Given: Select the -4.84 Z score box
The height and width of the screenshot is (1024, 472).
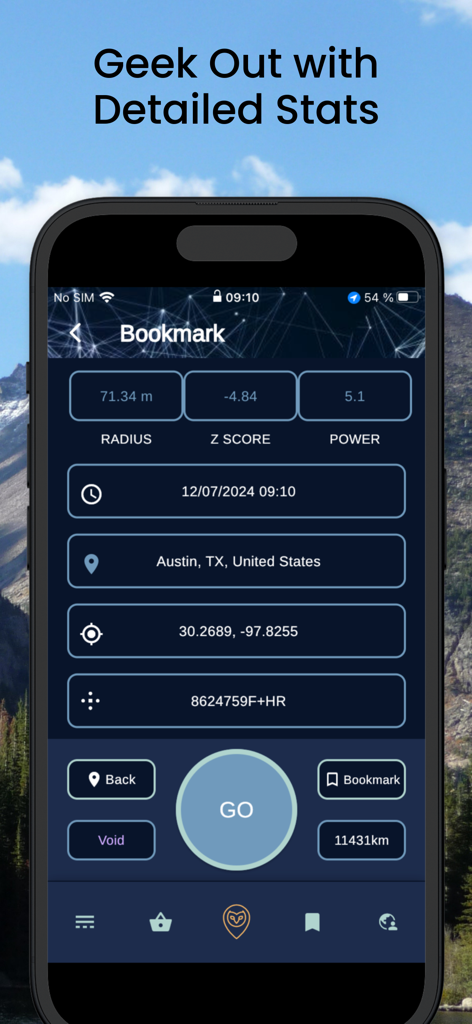Looking at the screenshot, I should (x=240, y=396).
